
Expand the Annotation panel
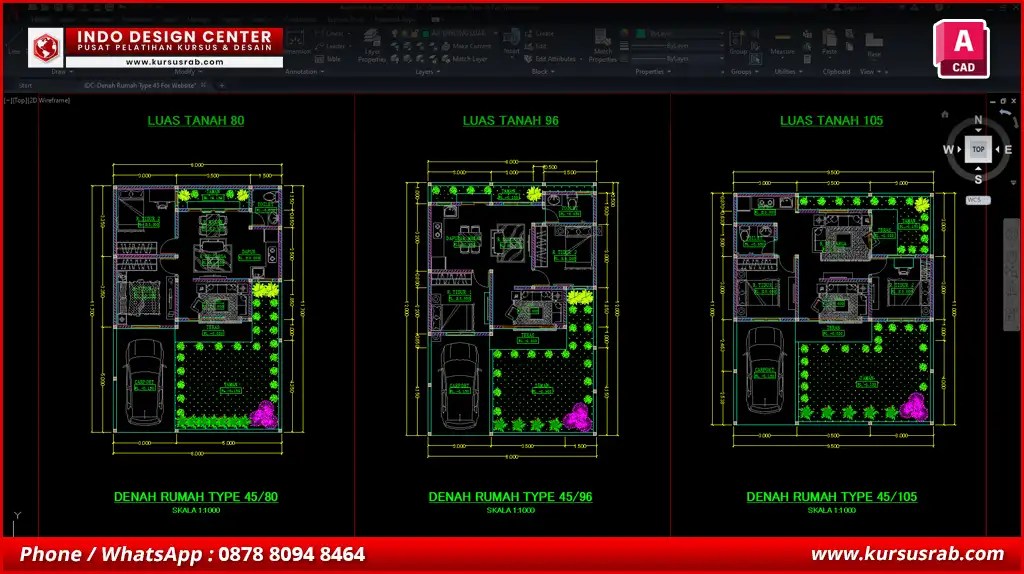pos(304,72)
